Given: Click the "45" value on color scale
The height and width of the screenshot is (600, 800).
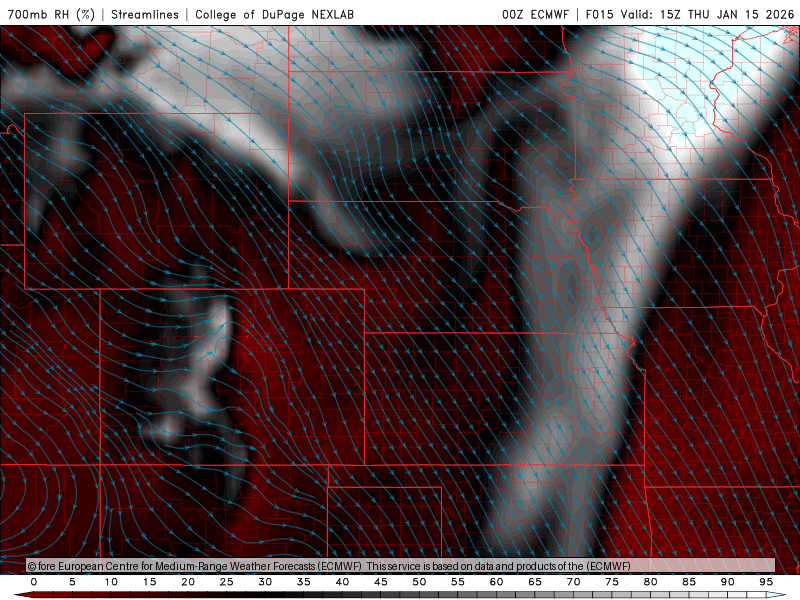Looking at the screenshot, I should point(381,582).
